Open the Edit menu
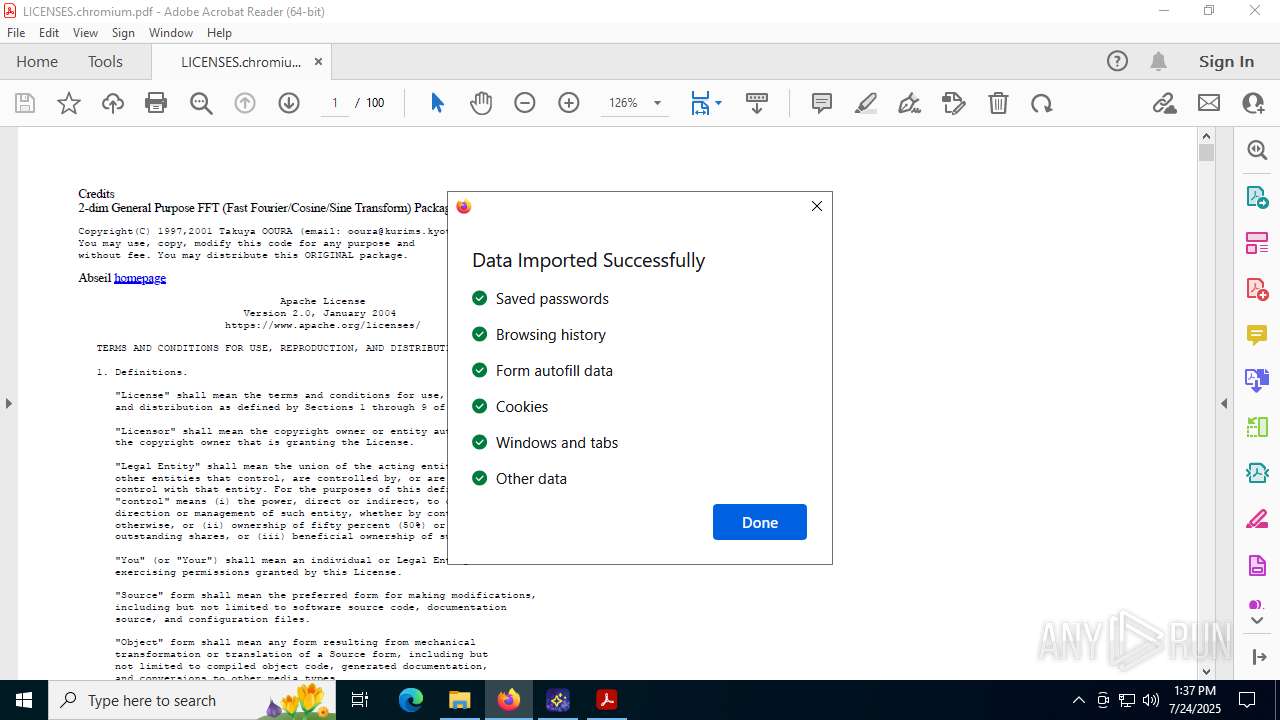 49,33
